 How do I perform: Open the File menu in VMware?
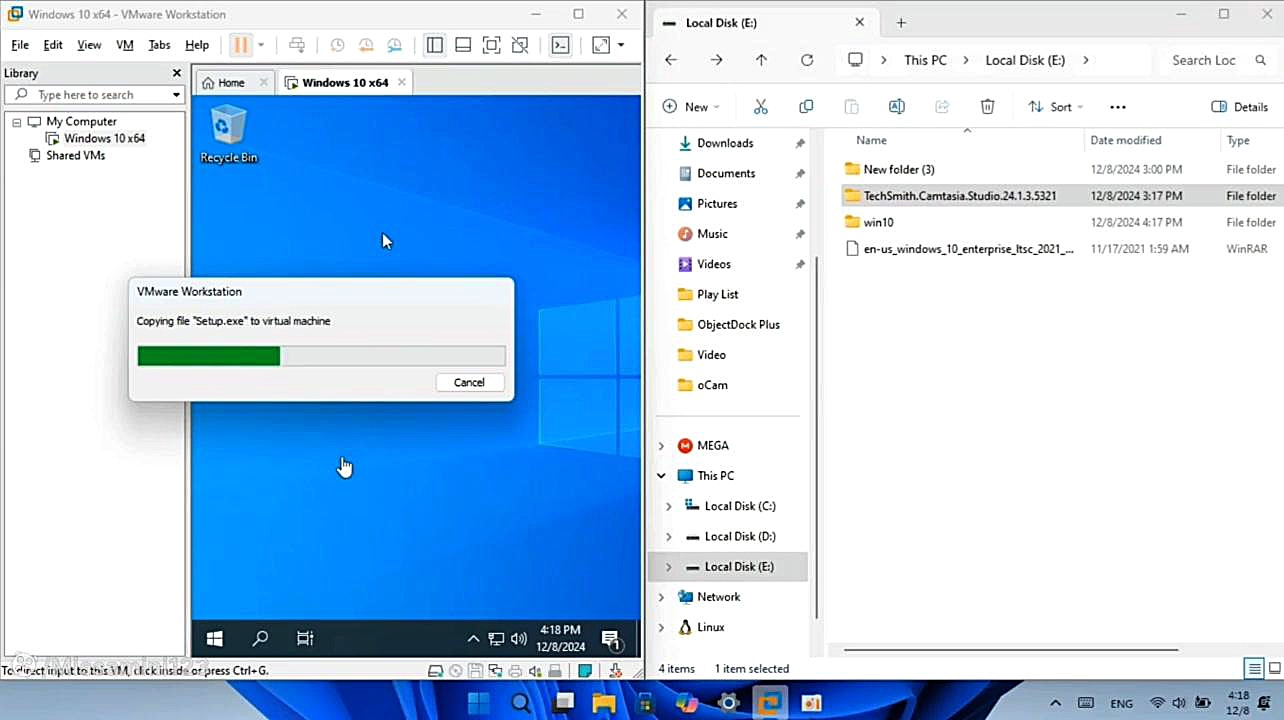tap(20, 45)
